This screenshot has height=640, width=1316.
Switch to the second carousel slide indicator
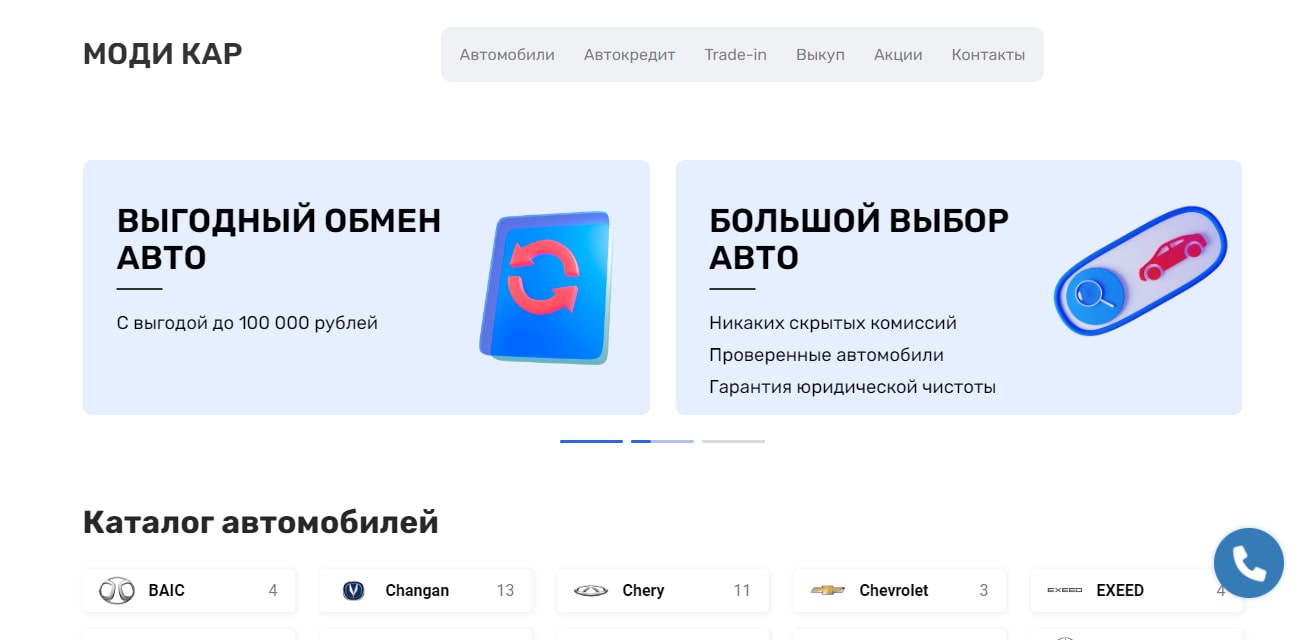click(x=662, y=441)
